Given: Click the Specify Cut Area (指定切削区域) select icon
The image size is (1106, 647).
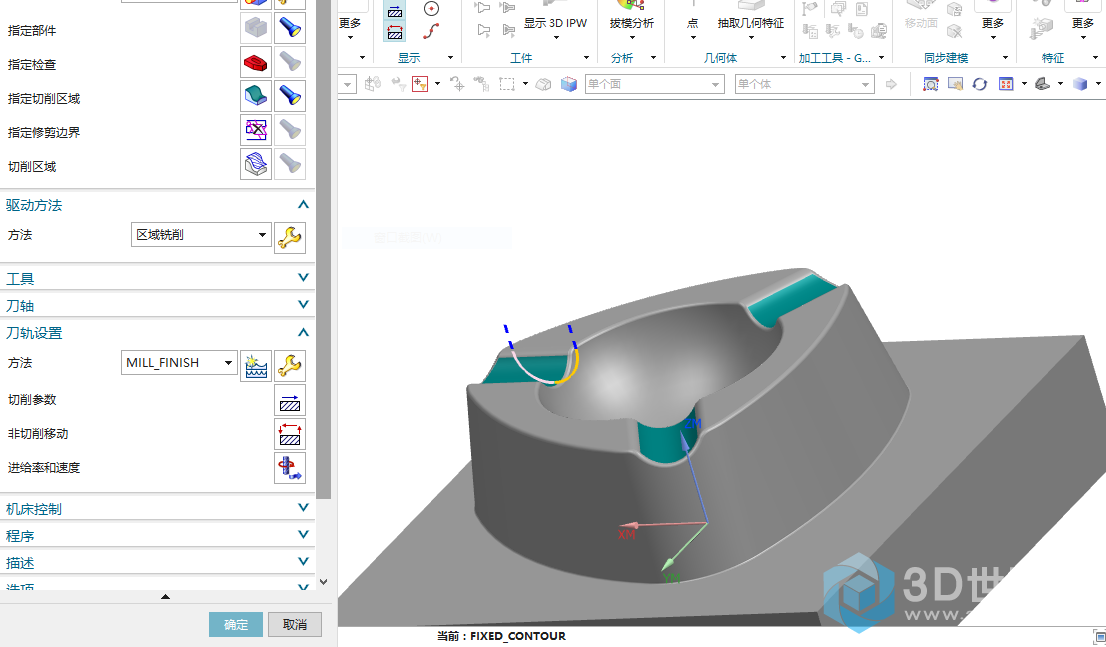Looking at the screenshot, I should click(256, 96).
